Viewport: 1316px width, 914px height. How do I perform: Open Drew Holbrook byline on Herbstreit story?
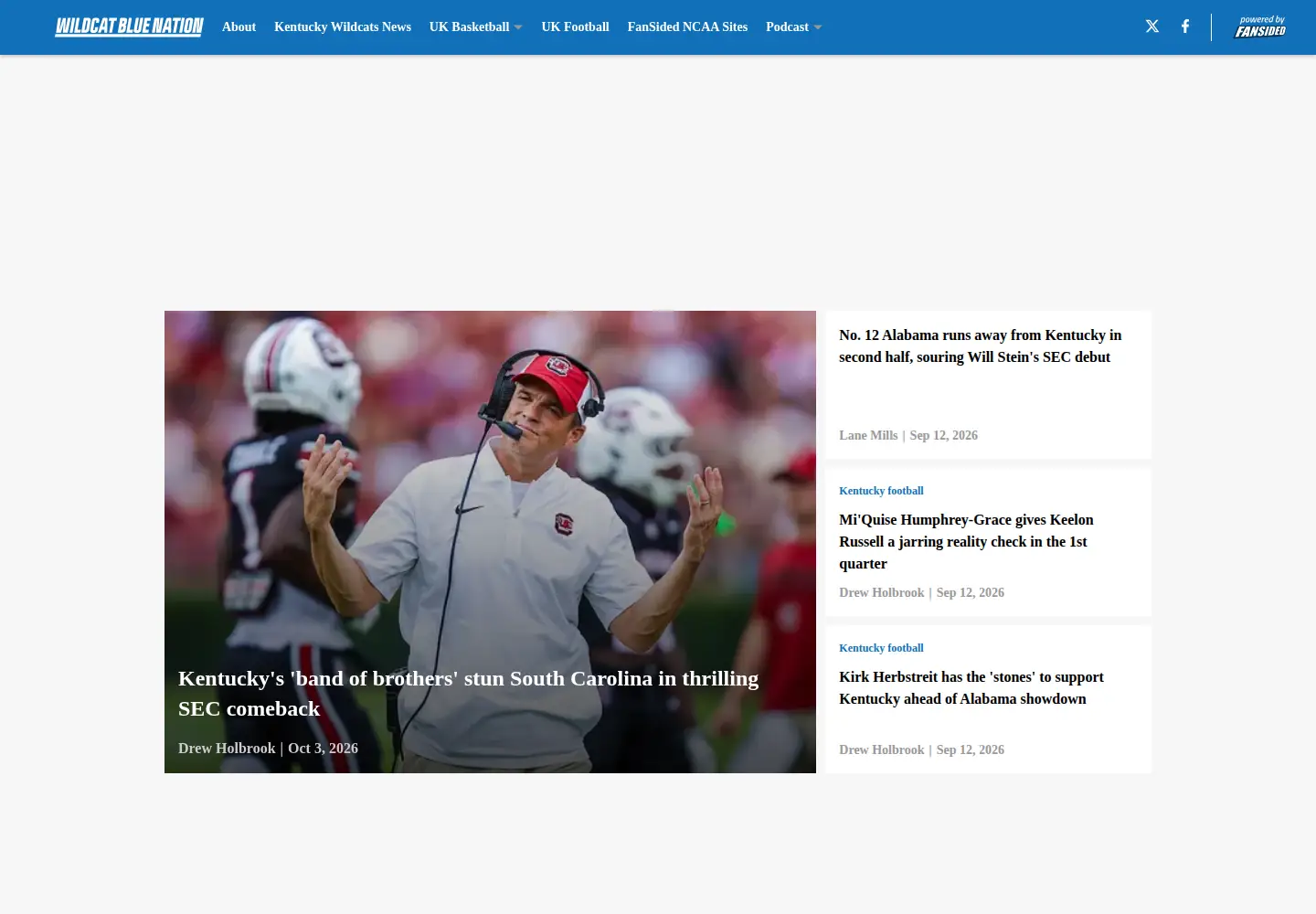click(x=882, y=749)
